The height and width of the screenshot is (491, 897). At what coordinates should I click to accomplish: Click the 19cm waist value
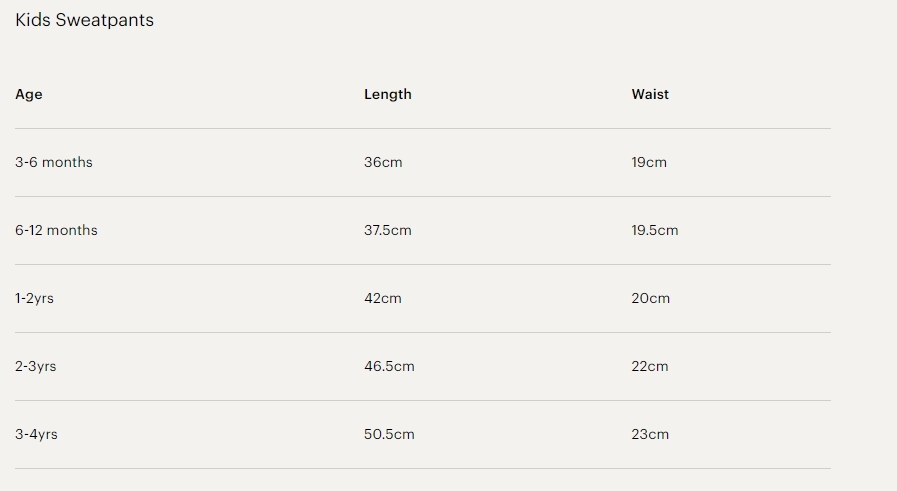tap(649, 162)
